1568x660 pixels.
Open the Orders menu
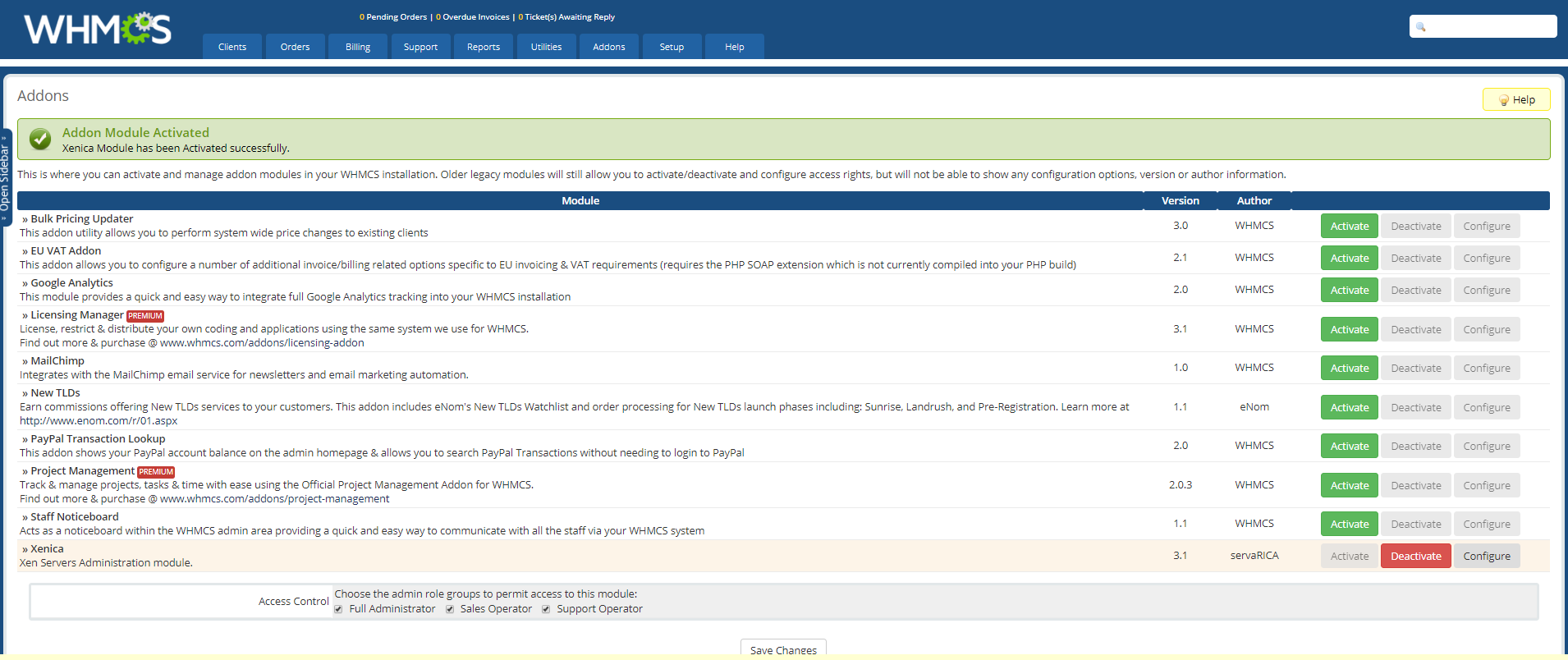click(x=296, y=47)
